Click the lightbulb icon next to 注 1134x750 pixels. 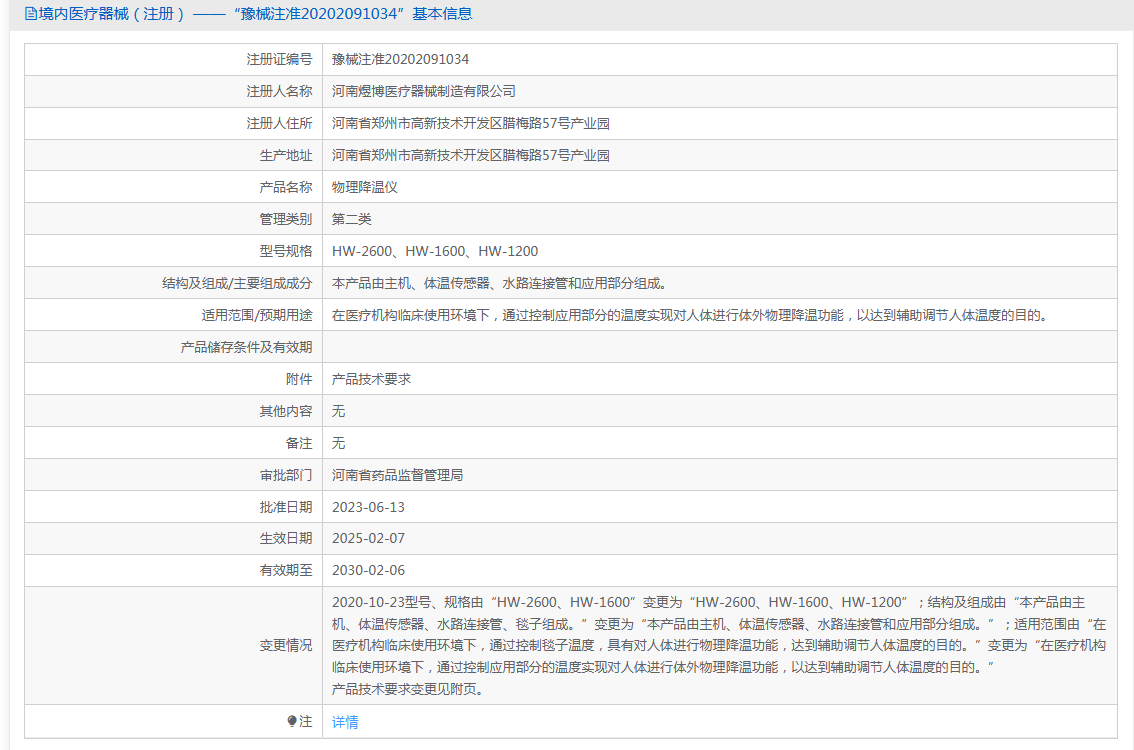point(292,721)
